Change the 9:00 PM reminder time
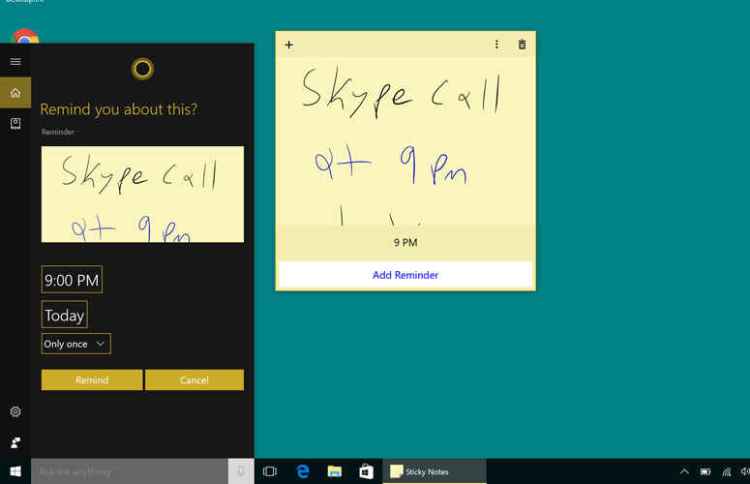 (x=72, y=280)
